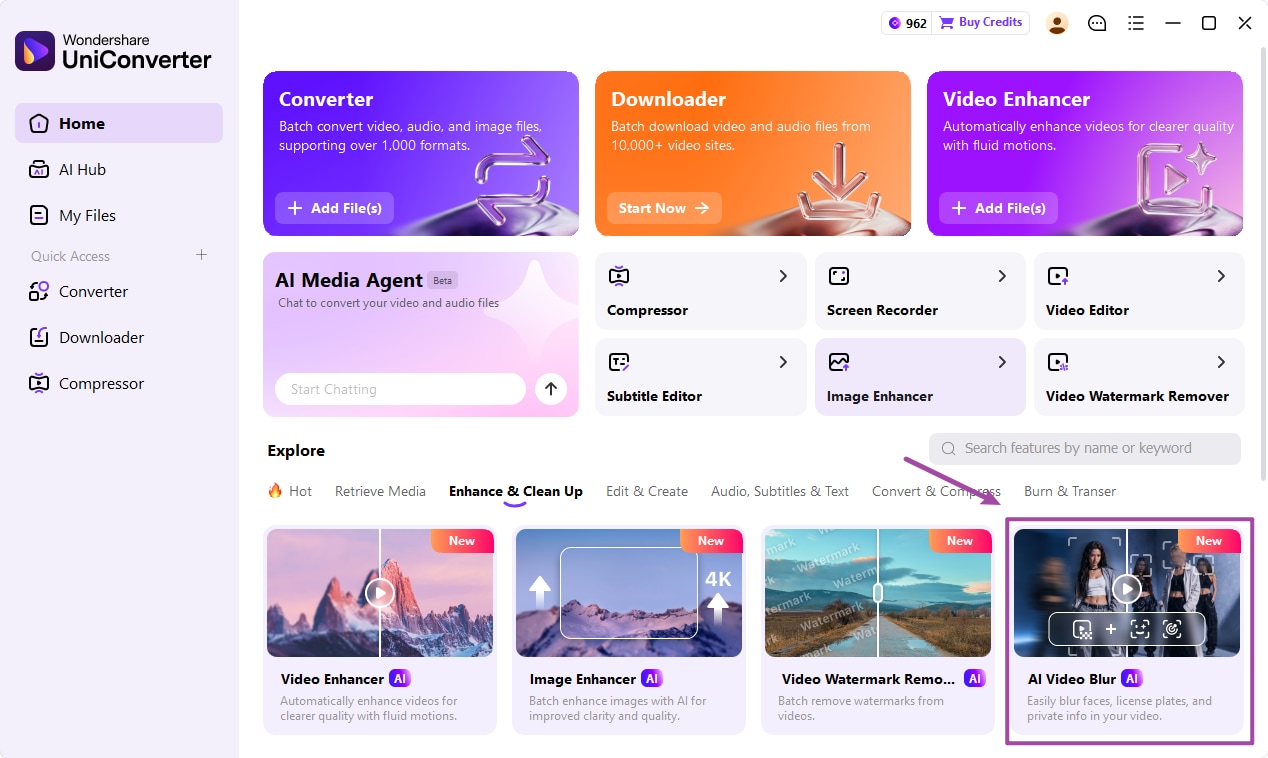Viewport: 1268px width, 758px height.
Task: Send chat using the arrow-up button
Action: (551, 389)
